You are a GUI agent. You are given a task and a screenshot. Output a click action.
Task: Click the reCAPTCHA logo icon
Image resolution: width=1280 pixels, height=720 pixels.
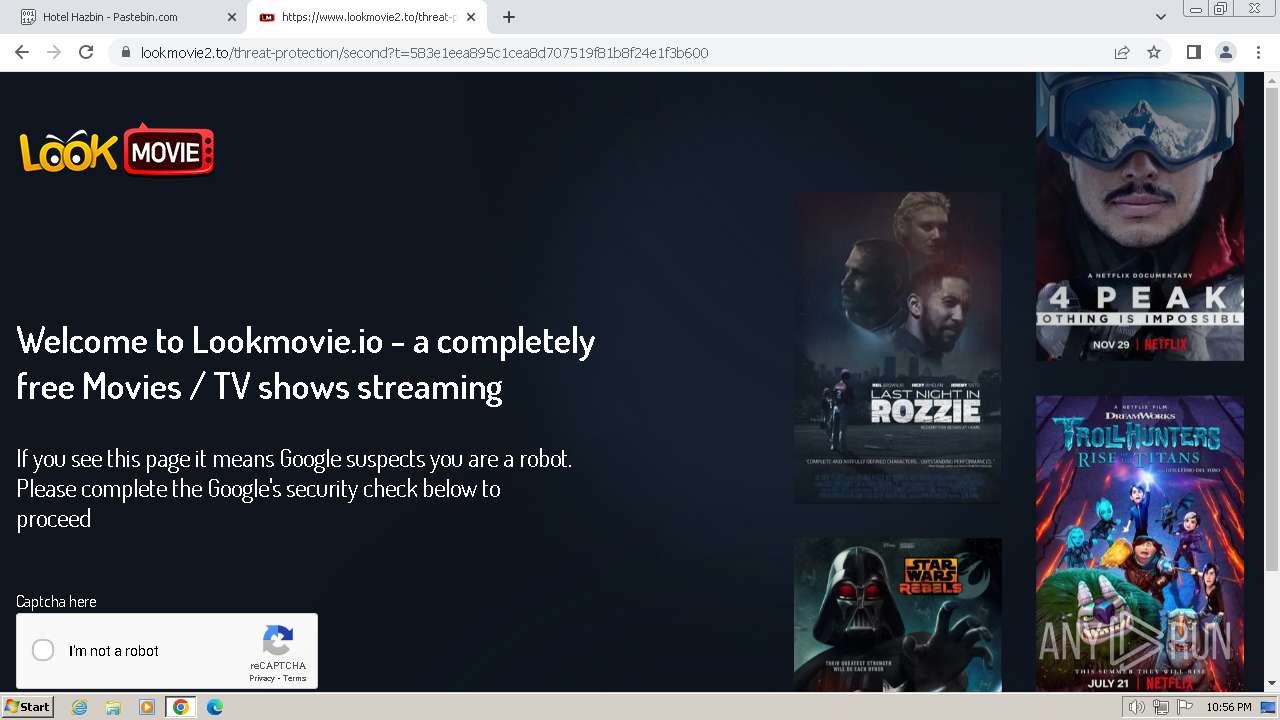pos(278,641)
